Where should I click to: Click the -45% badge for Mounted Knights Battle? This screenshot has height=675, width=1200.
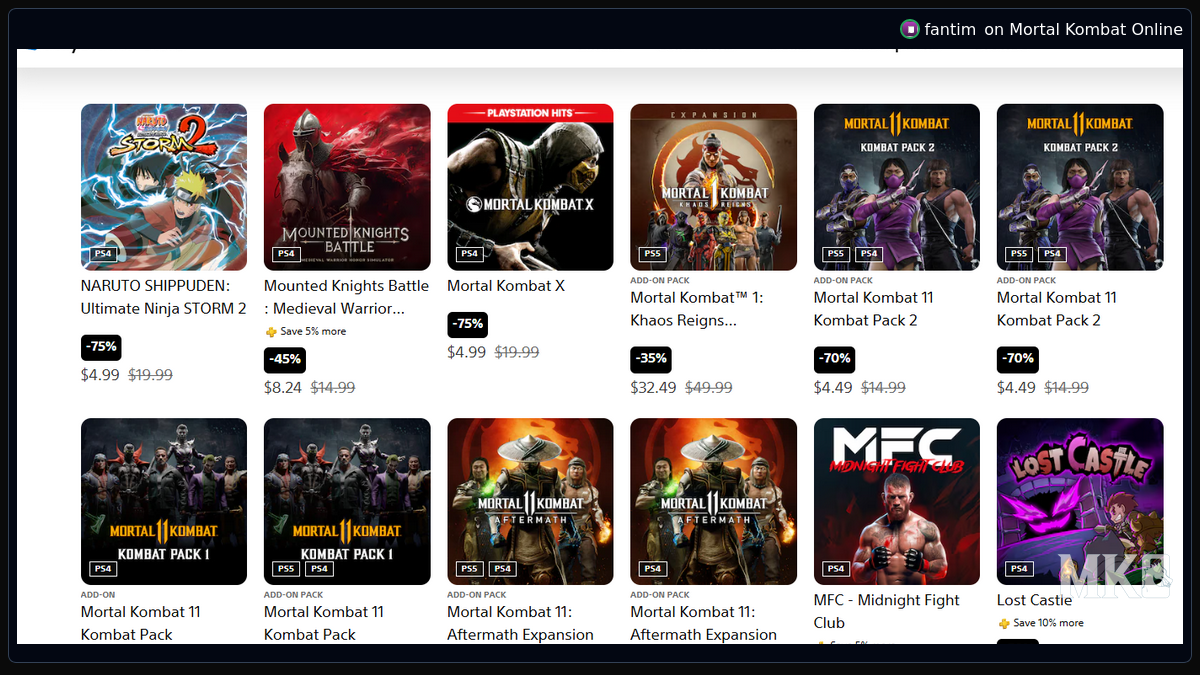pos(284,360)
